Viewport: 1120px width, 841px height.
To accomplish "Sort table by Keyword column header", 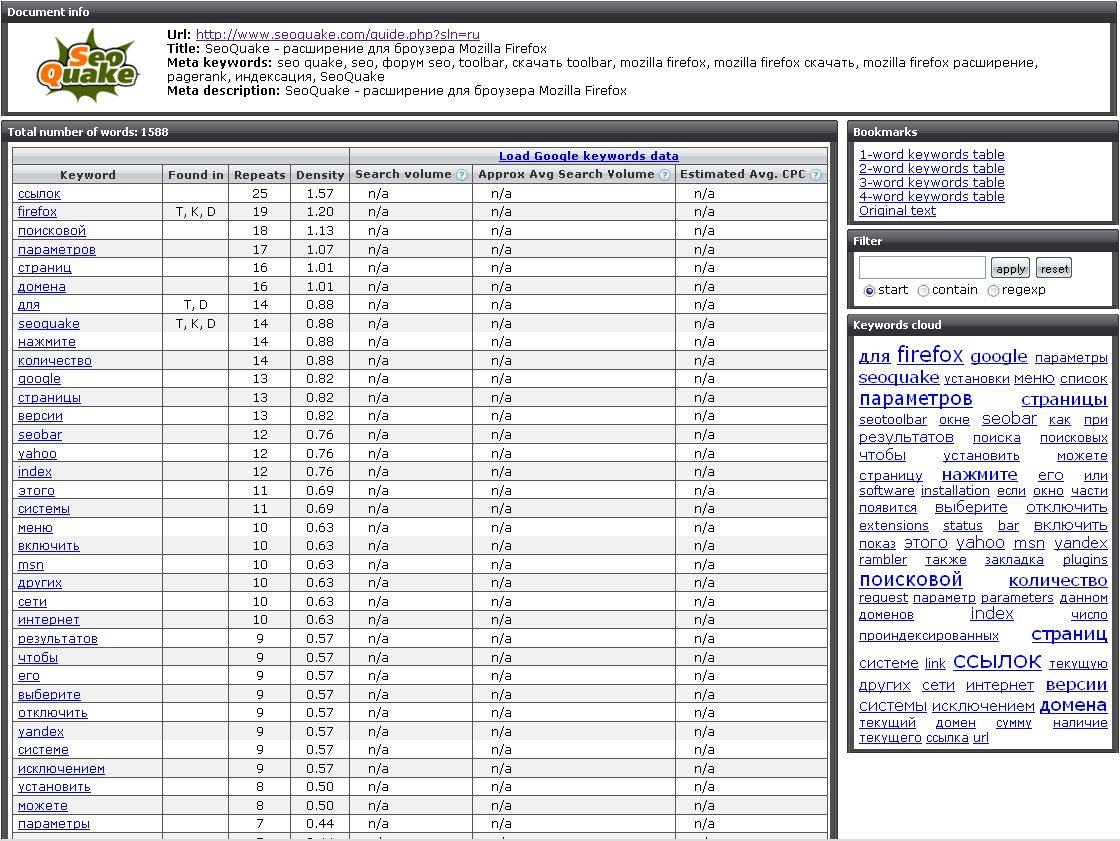I will pos(88,175).
